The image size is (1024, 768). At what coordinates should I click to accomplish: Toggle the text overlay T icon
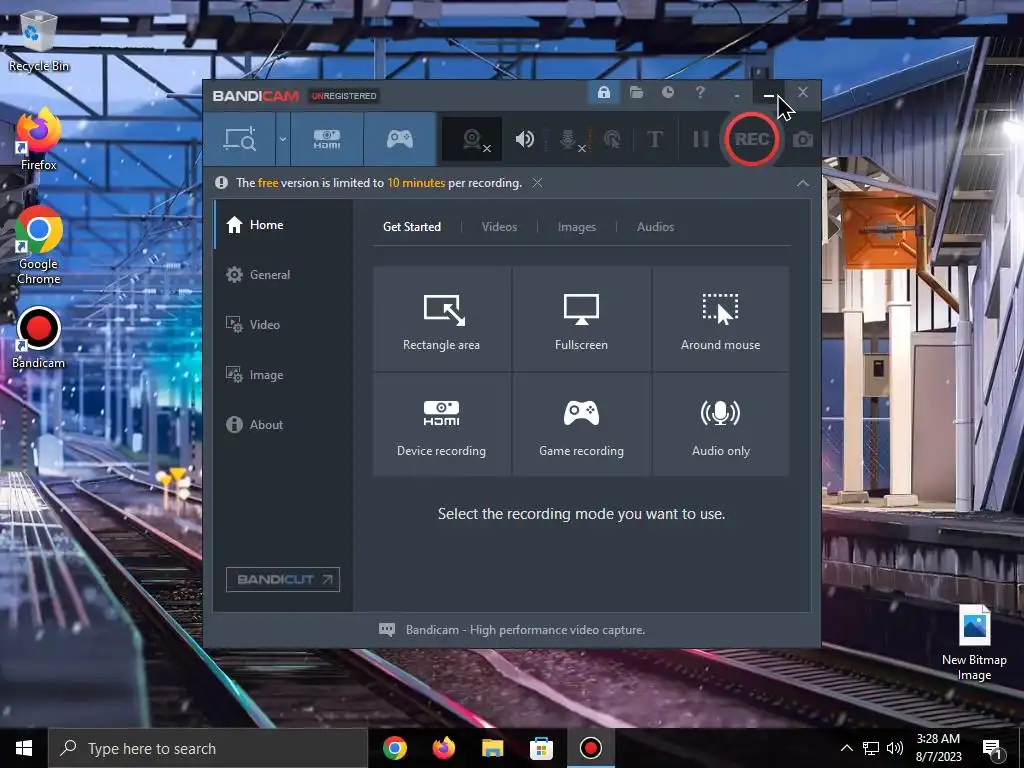click(x=654, y=139)
